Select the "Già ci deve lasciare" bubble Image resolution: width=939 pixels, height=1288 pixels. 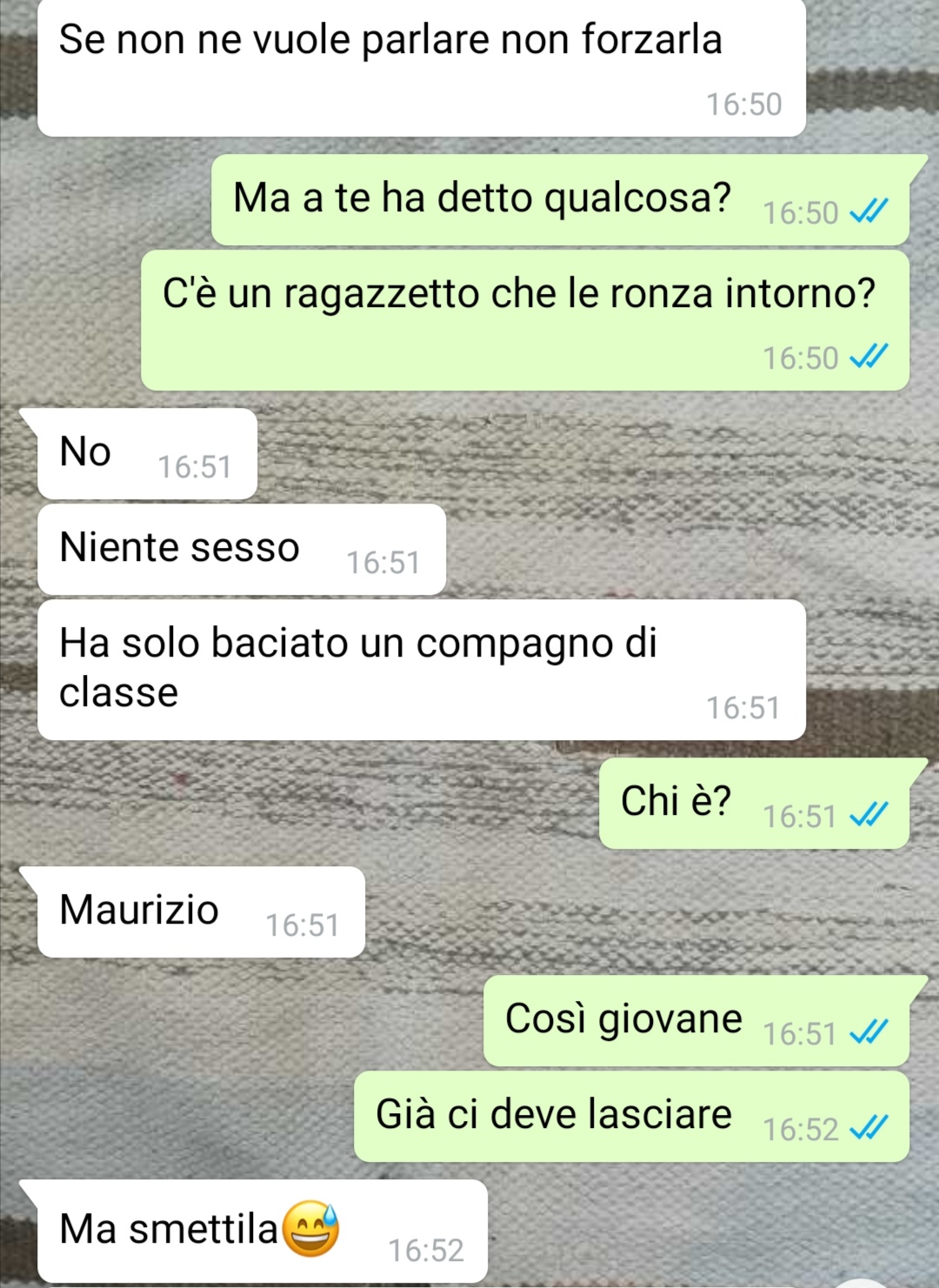coord(631,1116)
